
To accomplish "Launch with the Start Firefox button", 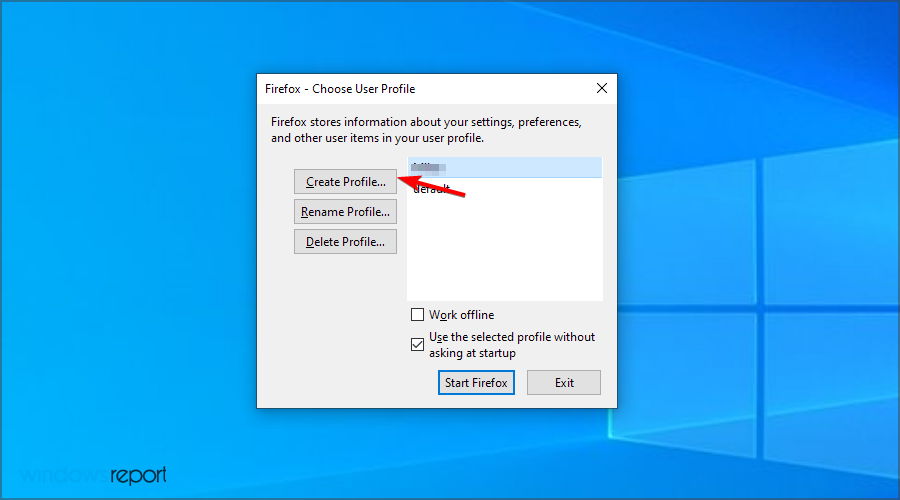I will 476,382.
